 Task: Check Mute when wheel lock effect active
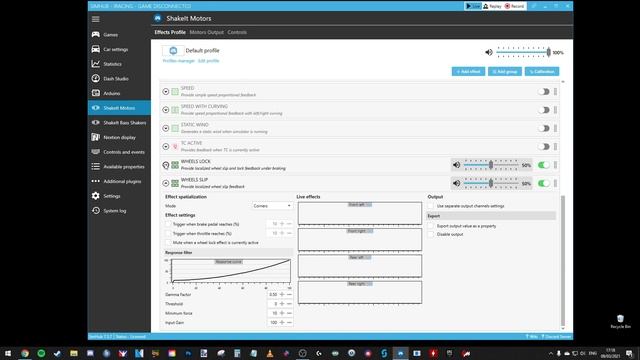[x=168, y=242]
